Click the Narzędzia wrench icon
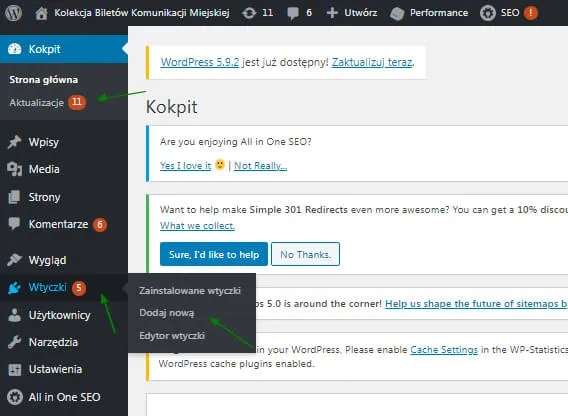This screenshot has width=568, height=416. click(14, 342)
